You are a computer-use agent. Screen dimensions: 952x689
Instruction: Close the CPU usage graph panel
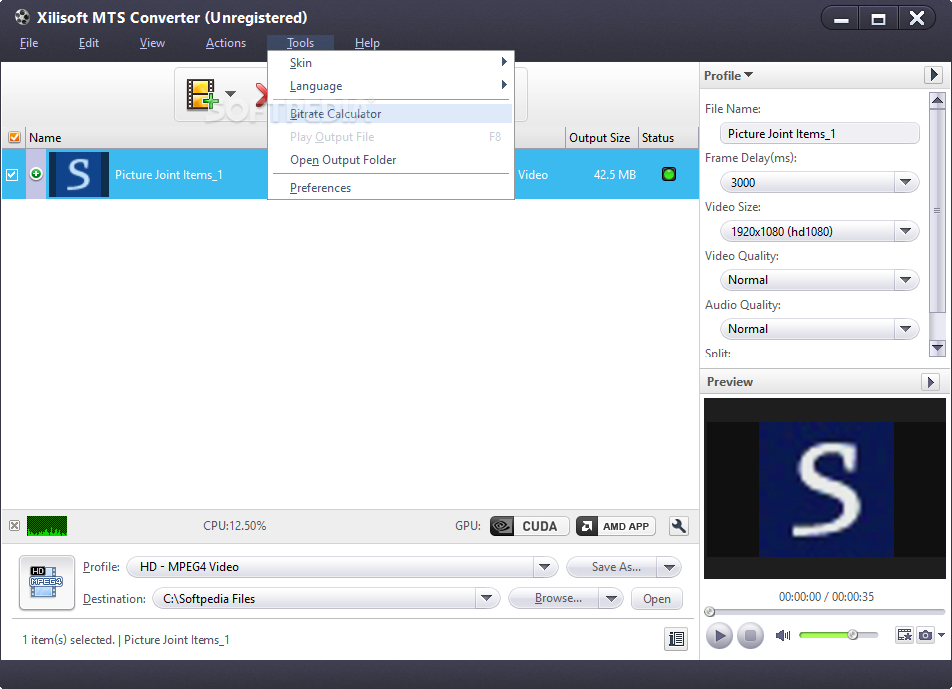tap(15, 526)
